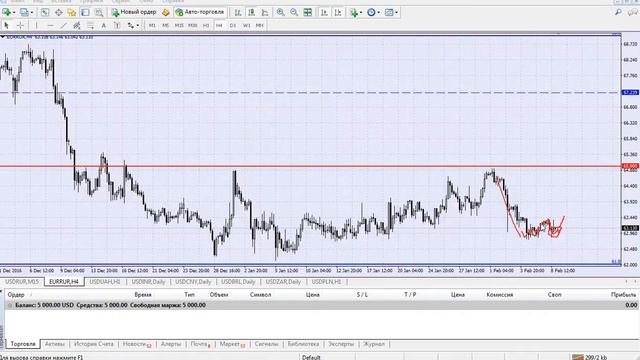The height and width of the screenshot is (360, 640).
Task: Expand the templates dropdown arrow
Action: 396,13
